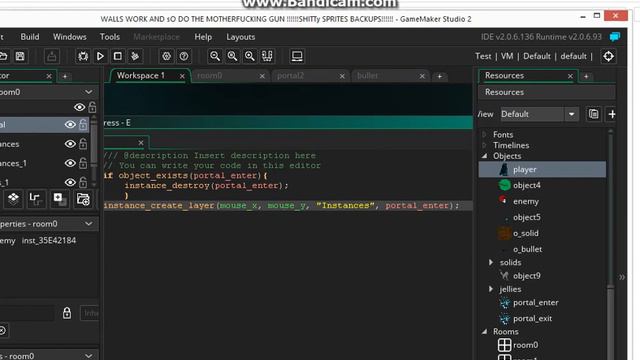Select the enemy object
640x360 pixels.
pos(526,201)
